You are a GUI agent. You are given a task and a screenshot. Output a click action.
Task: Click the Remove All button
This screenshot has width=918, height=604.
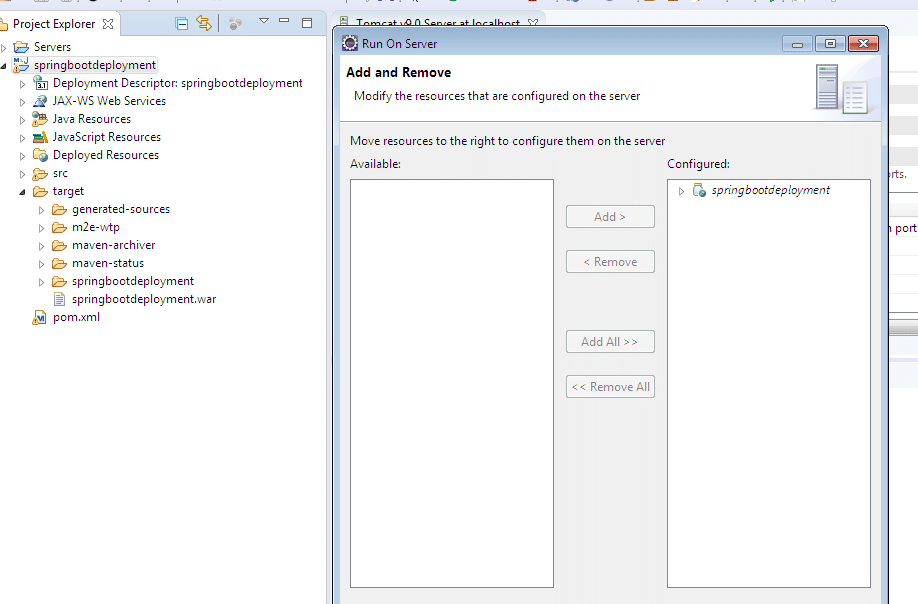[610, 387]
